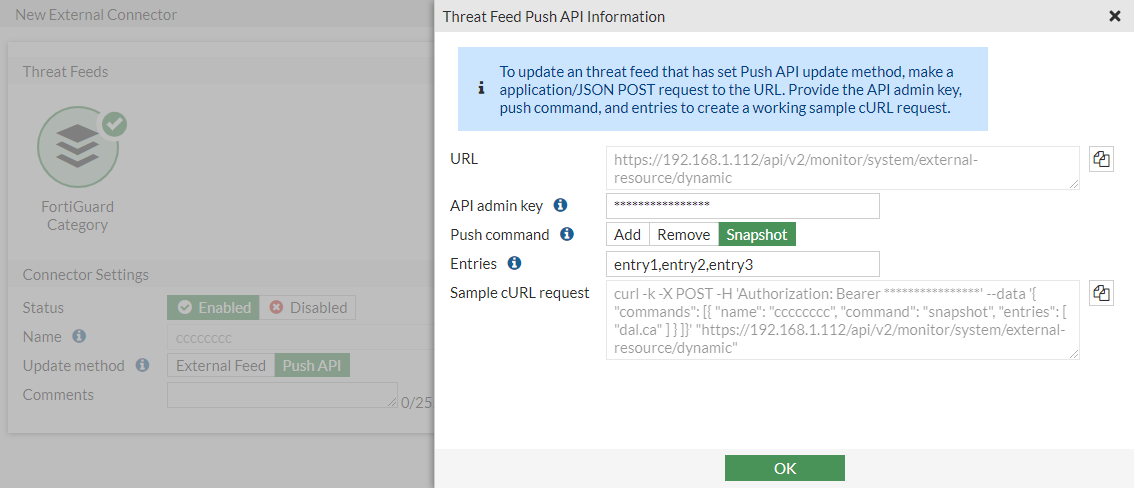Screen dimensions: 1134x488
Task: Click info icon next to API admin key
Action: (x=561, y=205)
